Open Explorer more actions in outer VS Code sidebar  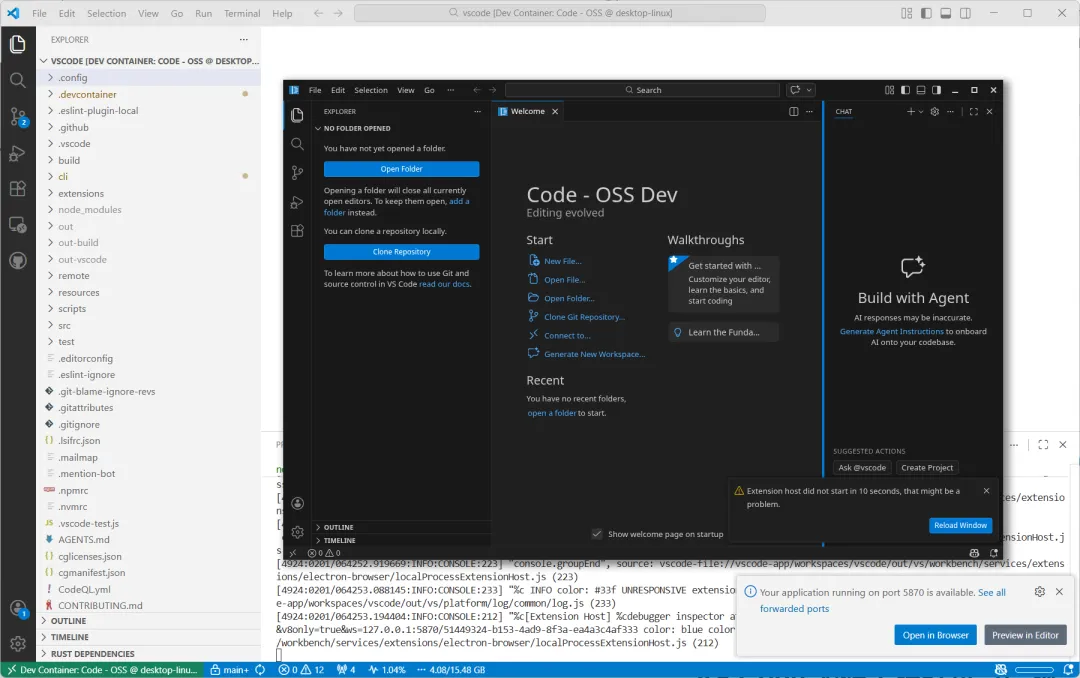point(244,39)
